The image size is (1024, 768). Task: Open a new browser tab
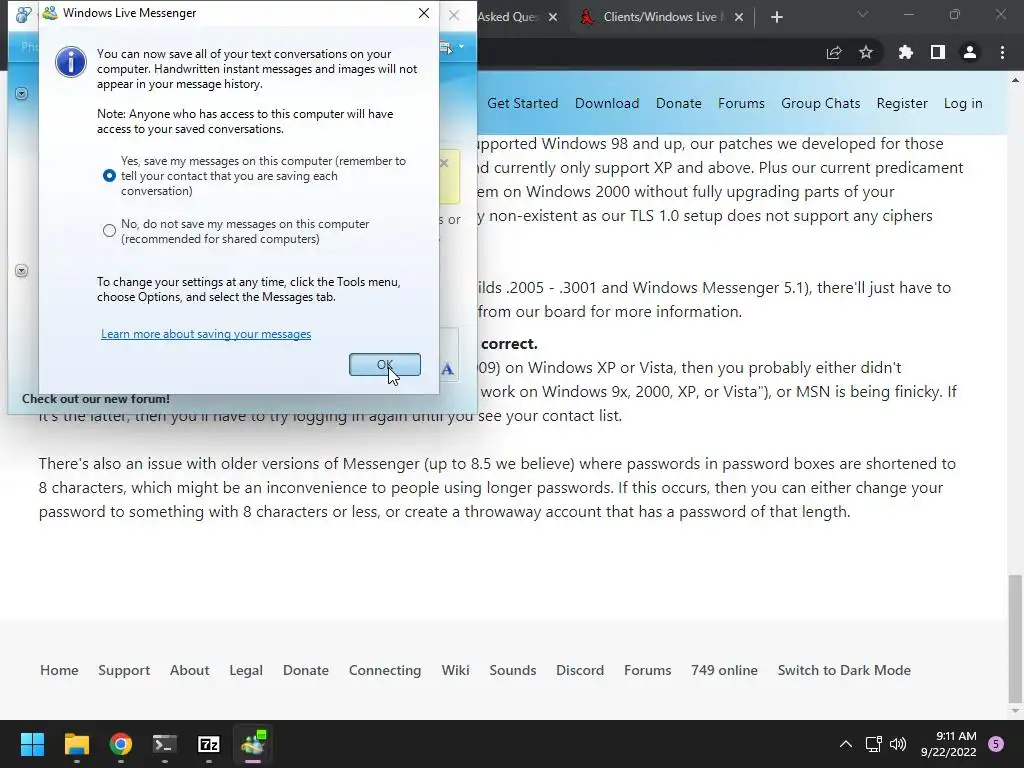(x=776, y=17)
